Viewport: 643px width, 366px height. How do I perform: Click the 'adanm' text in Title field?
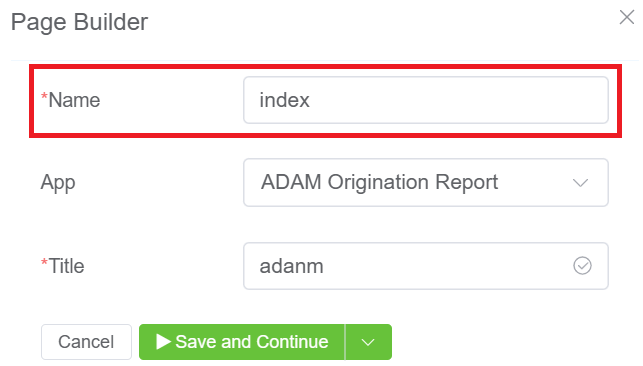291,266
